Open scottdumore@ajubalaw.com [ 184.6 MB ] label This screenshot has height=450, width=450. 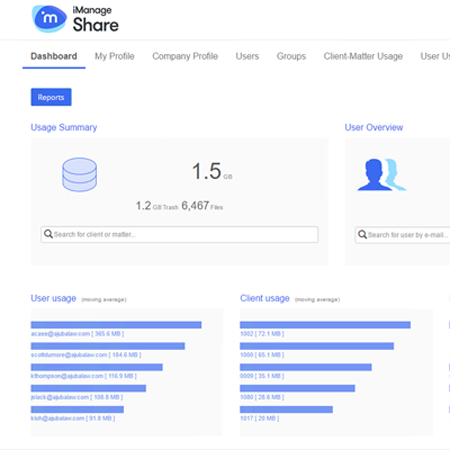pyautogui.click(x=86, y=355)
